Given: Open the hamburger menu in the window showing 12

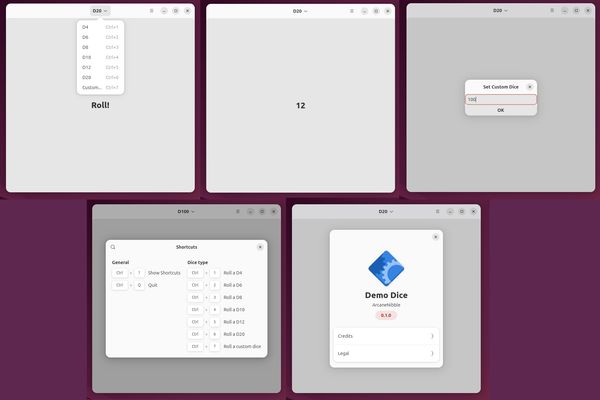Looking at the screenshot, I should point(352,11).
